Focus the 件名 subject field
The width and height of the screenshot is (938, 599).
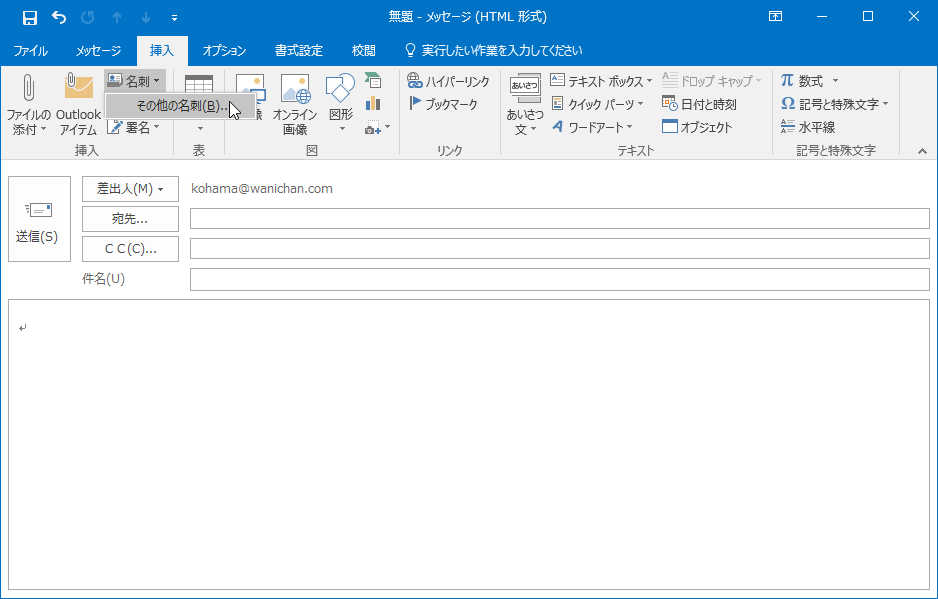tap(560, 279)
